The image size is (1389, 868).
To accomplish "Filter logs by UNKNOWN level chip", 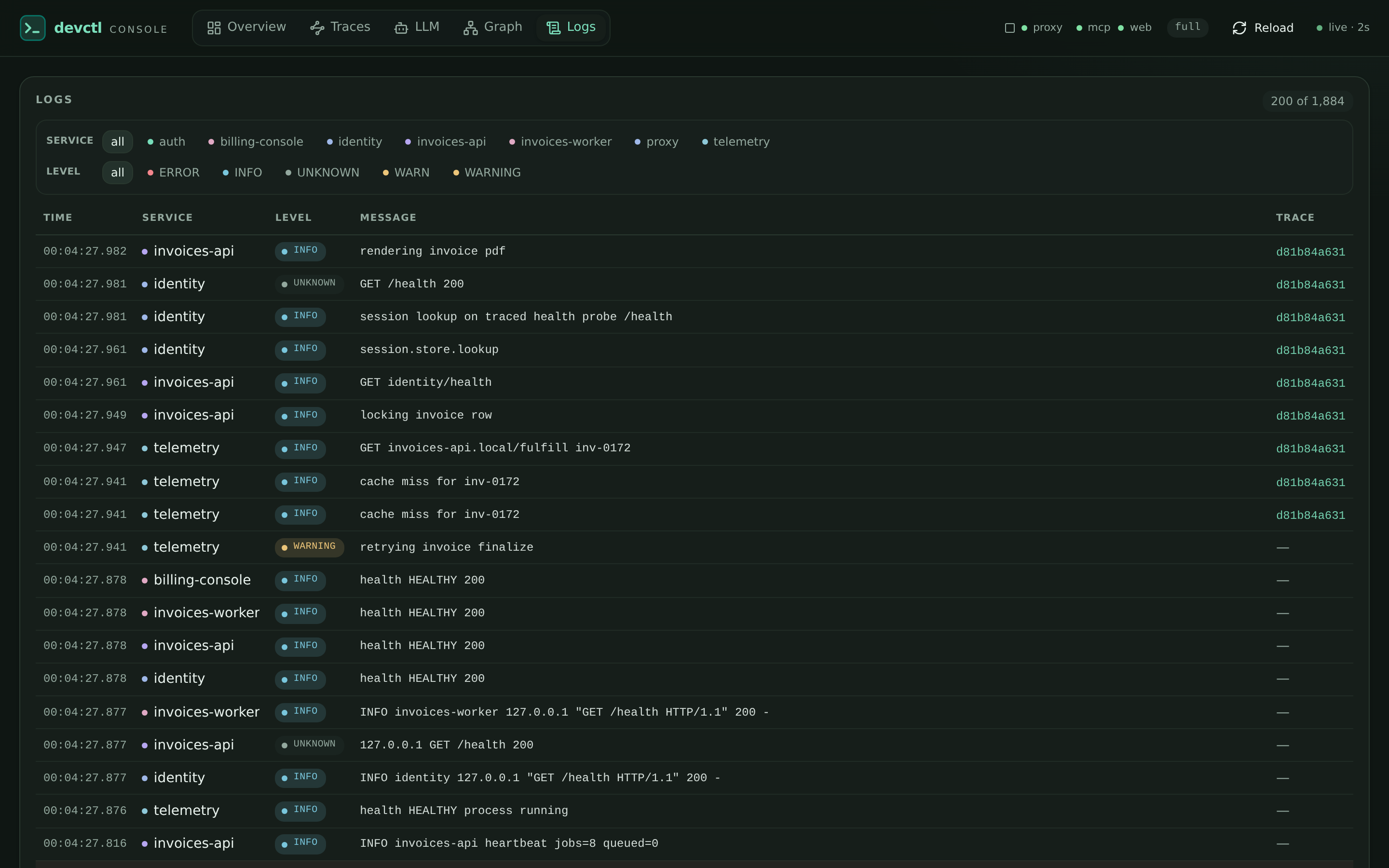I will tap(323, 173).
